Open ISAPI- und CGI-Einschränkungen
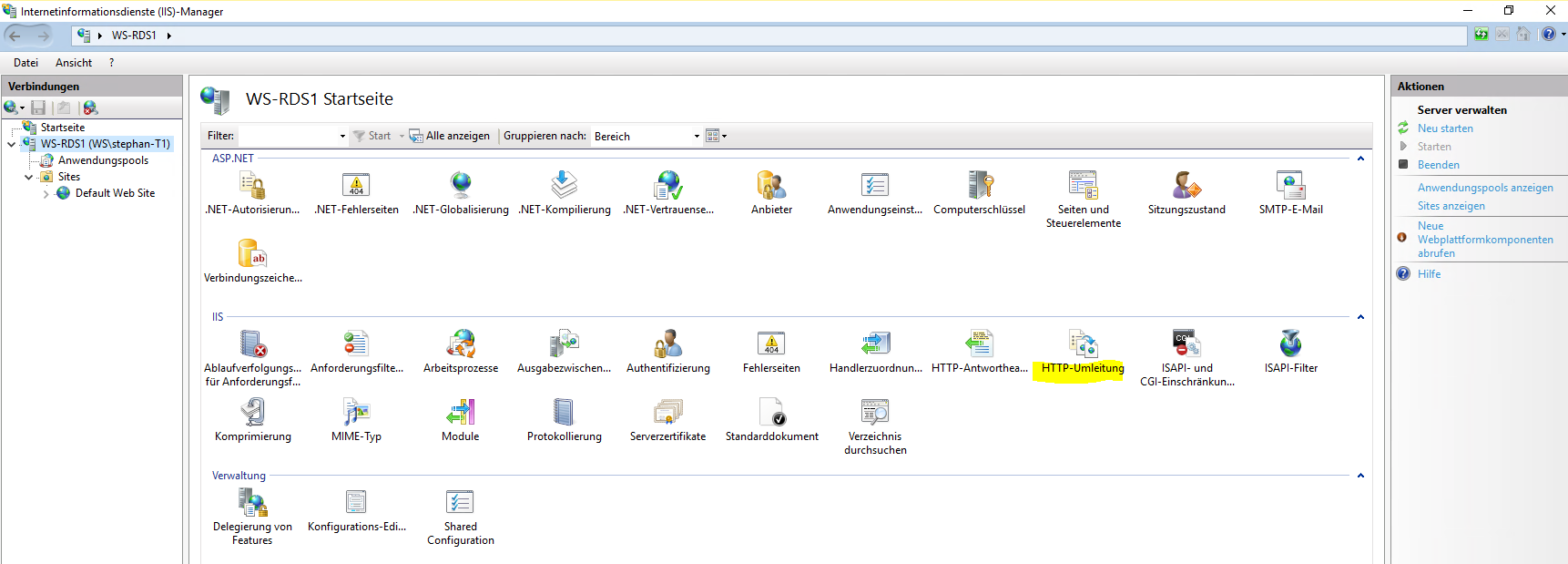The image size is (1568, 564). coord(1187,358)
